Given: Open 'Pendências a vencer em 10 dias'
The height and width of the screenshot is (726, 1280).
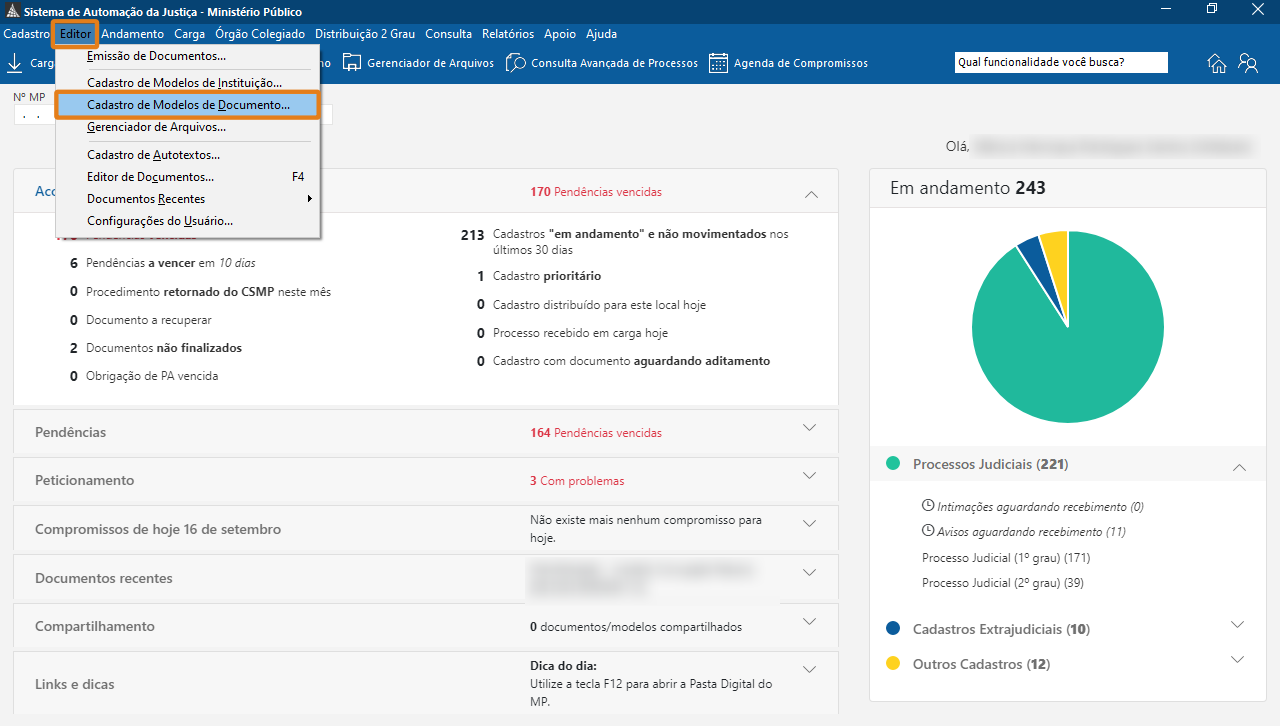Looking at the screenshot, I should click(x=171, y=263).
